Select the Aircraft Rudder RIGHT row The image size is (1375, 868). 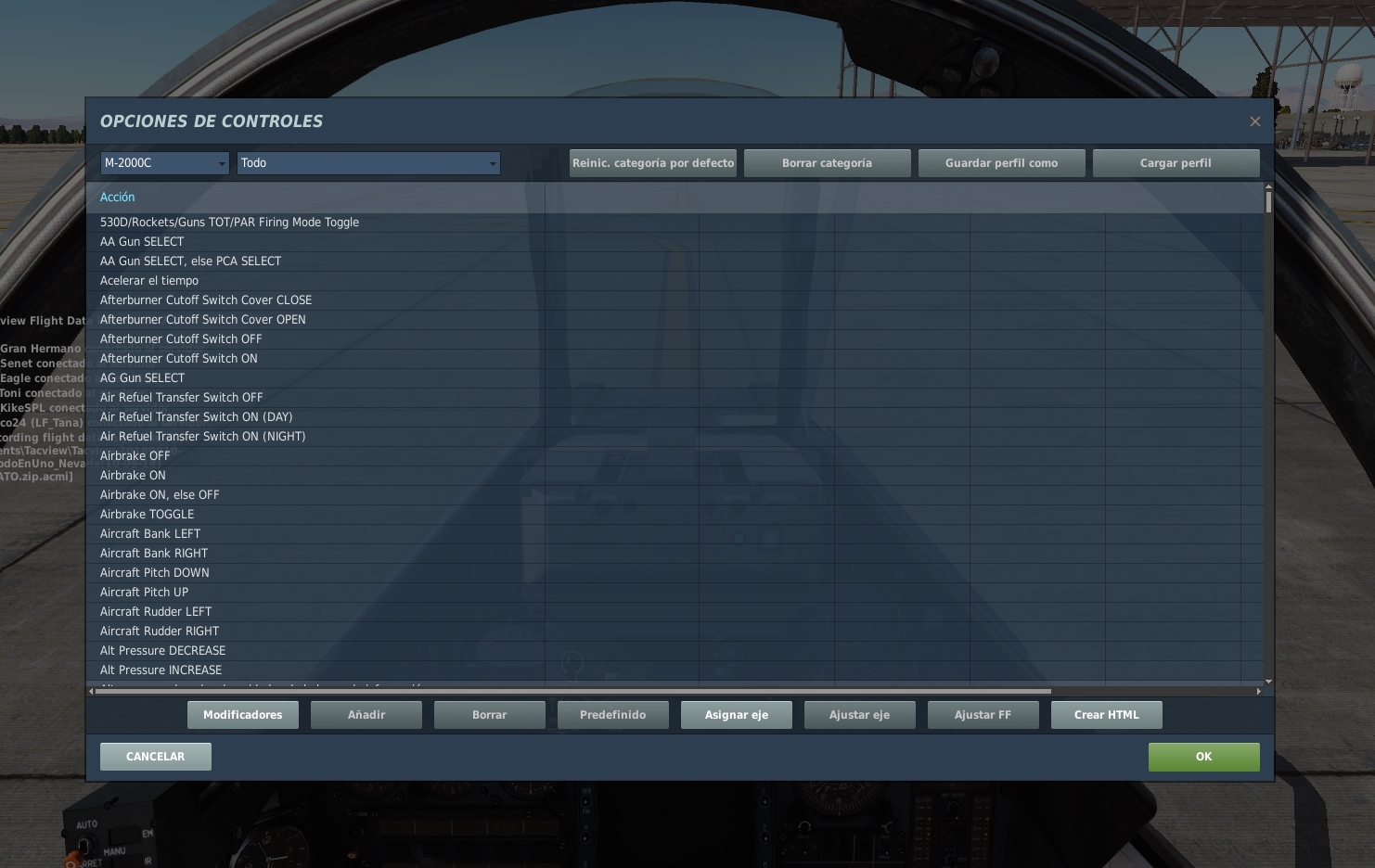point(675,632)
